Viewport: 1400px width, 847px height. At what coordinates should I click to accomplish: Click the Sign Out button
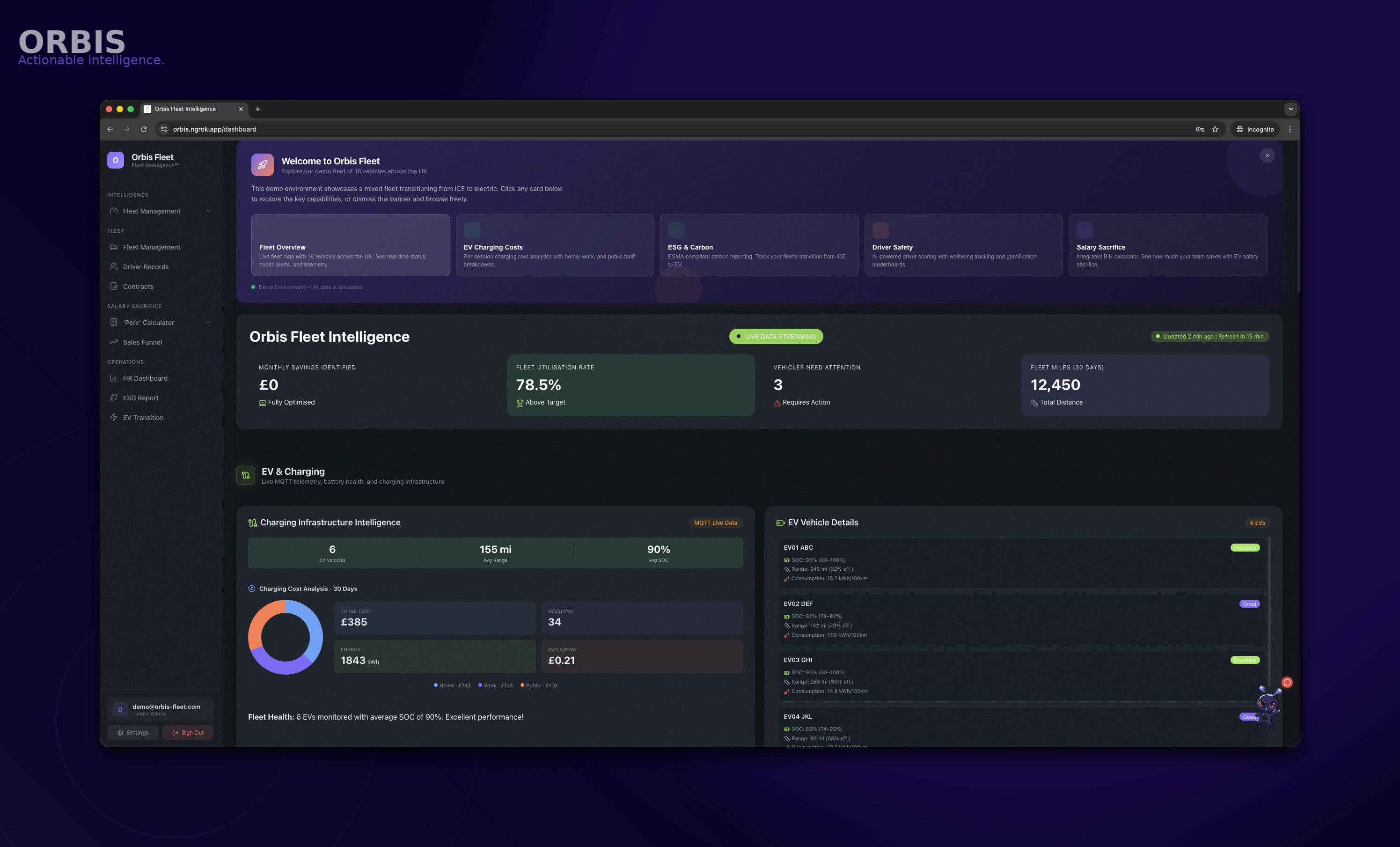[x=188, y=732]
